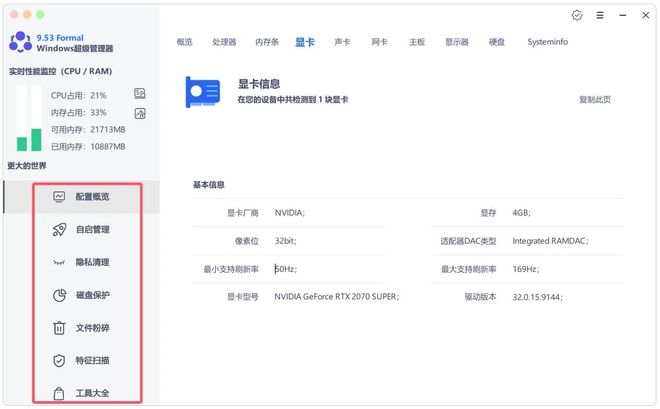
Task: Click the 显卡信息 title
Action: pyautogui.click(x=259, y=84)
